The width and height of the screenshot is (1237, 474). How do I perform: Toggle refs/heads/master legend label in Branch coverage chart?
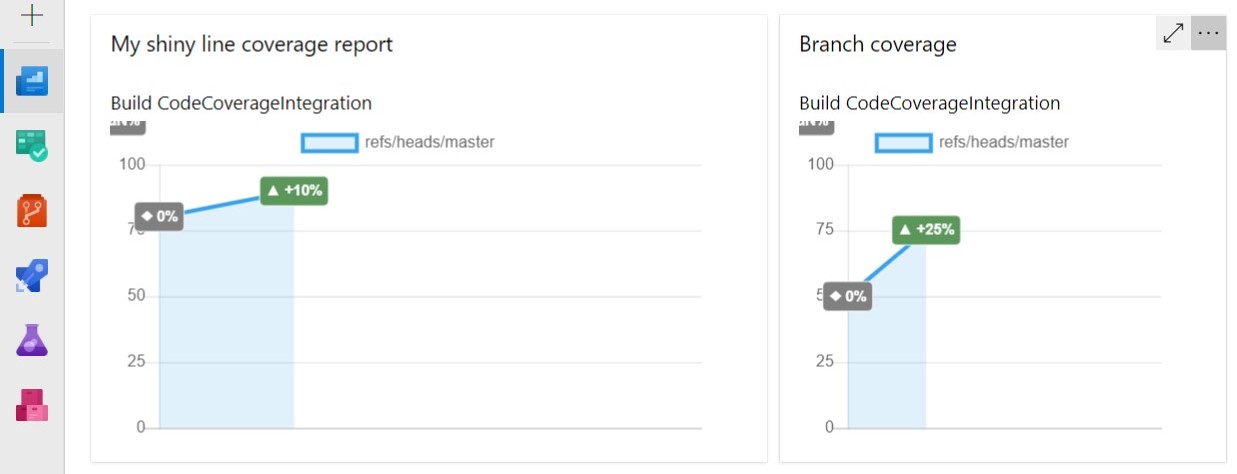tap(1004, 142)
